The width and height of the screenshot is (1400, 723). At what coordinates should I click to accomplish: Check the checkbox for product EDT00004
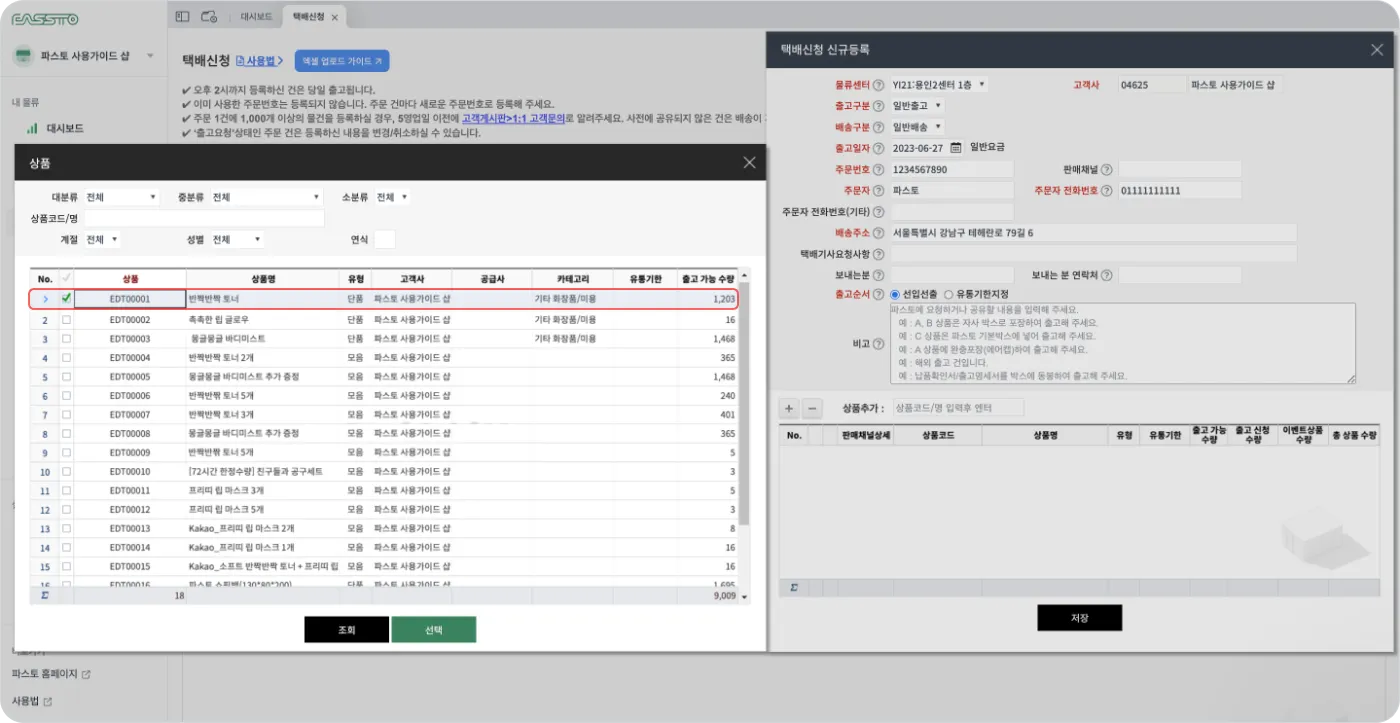(x=66, y=358)
